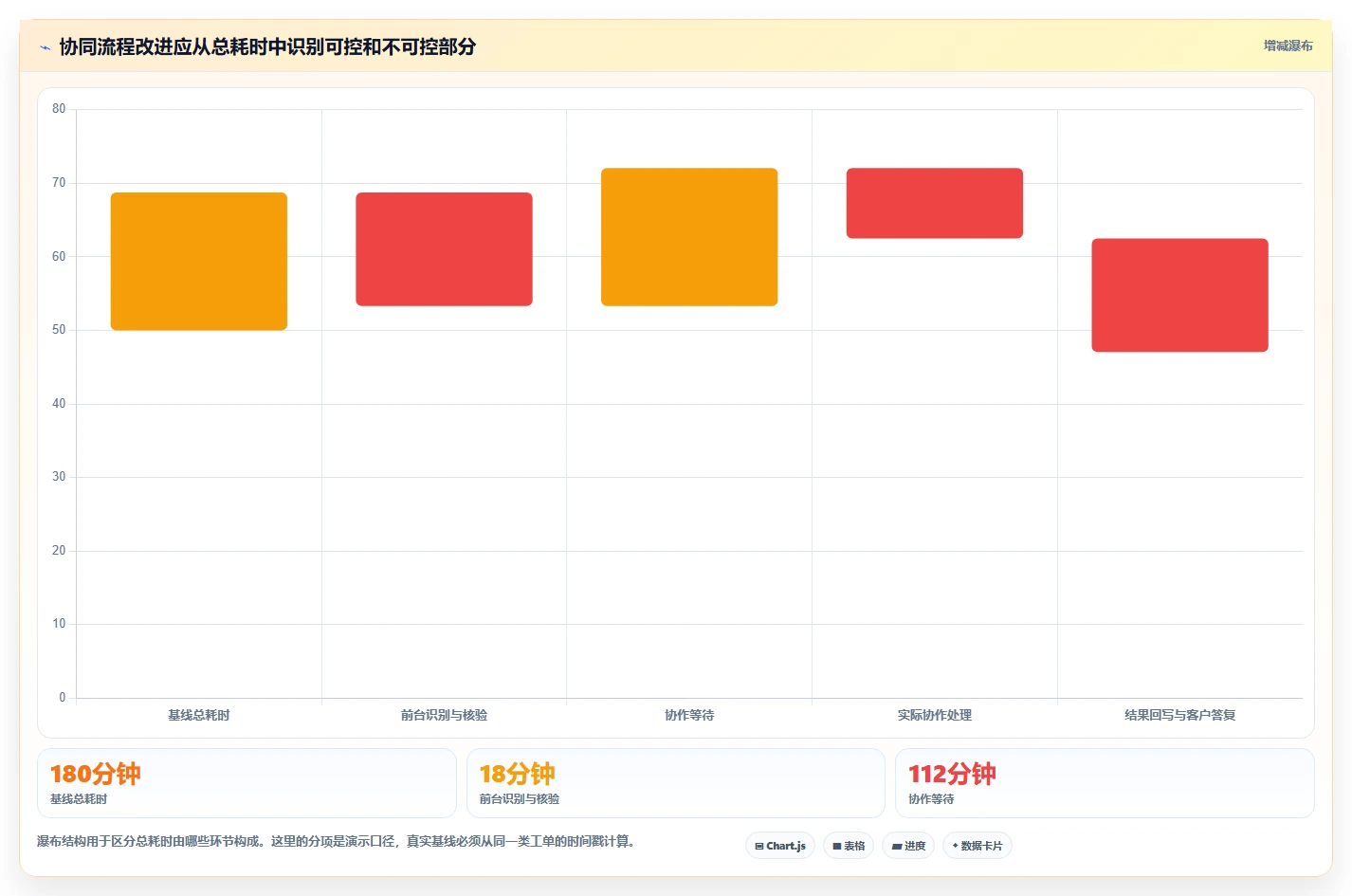The width and height of the screenshot is (1352, 896).
Task: Click the 基线总耗时 x-axis label
Action: (x=199, y=715)
